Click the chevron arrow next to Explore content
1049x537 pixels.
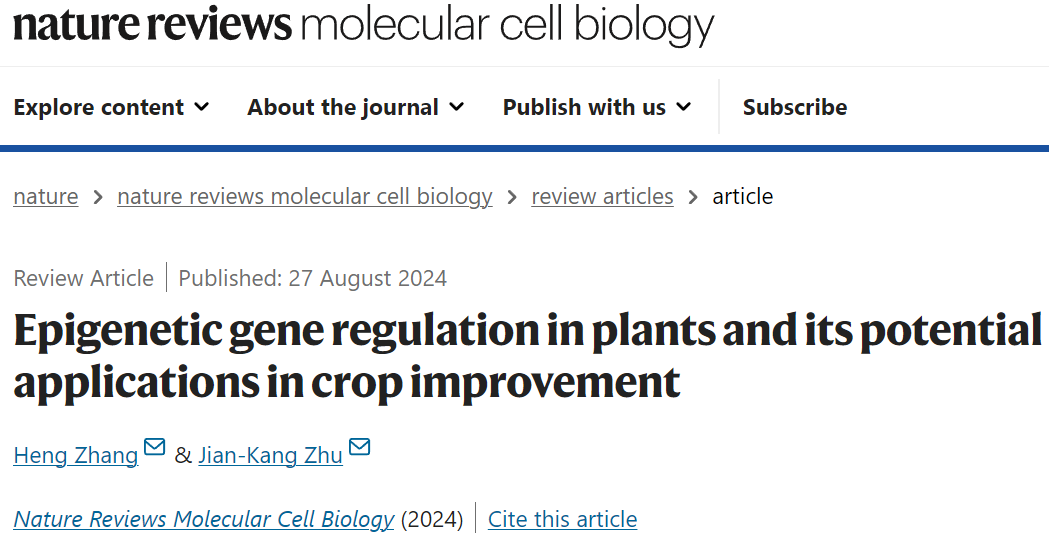click(x=201, y=107)
